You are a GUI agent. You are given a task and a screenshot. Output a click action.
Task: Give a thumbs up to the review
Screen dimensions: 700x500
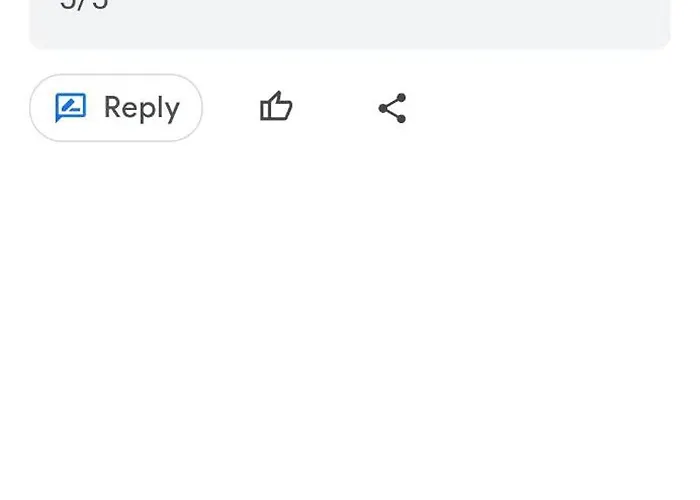tap(276, 107)
